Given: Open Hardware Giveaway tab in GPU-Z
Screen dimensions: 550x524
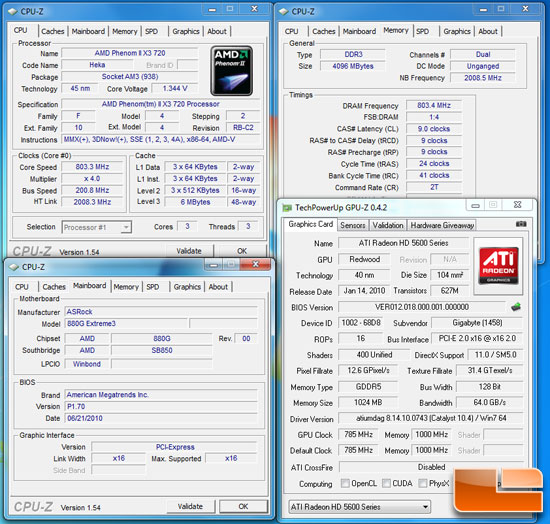Looking at the screenshot, I should tap(442, 225).
